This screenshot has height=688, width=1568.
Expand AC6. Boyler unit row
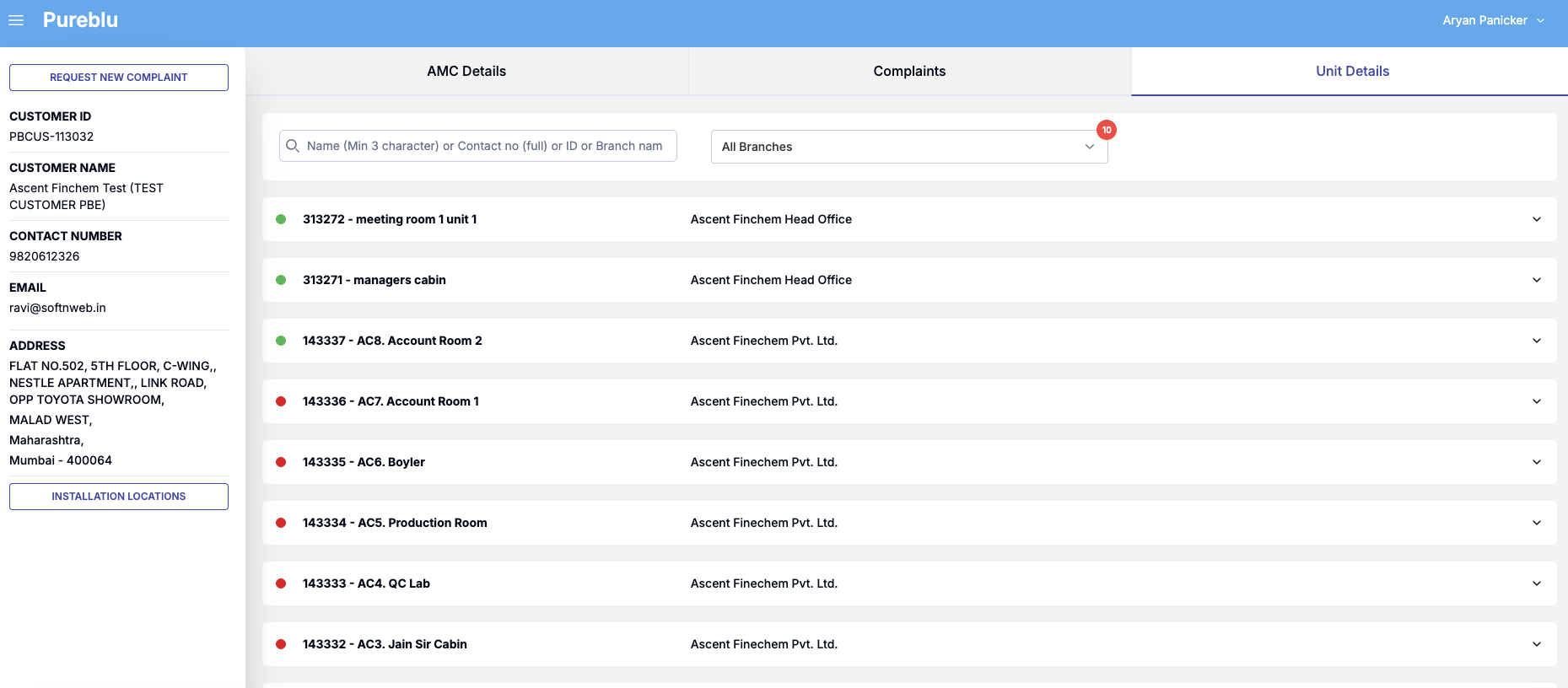coord(1537,462)
